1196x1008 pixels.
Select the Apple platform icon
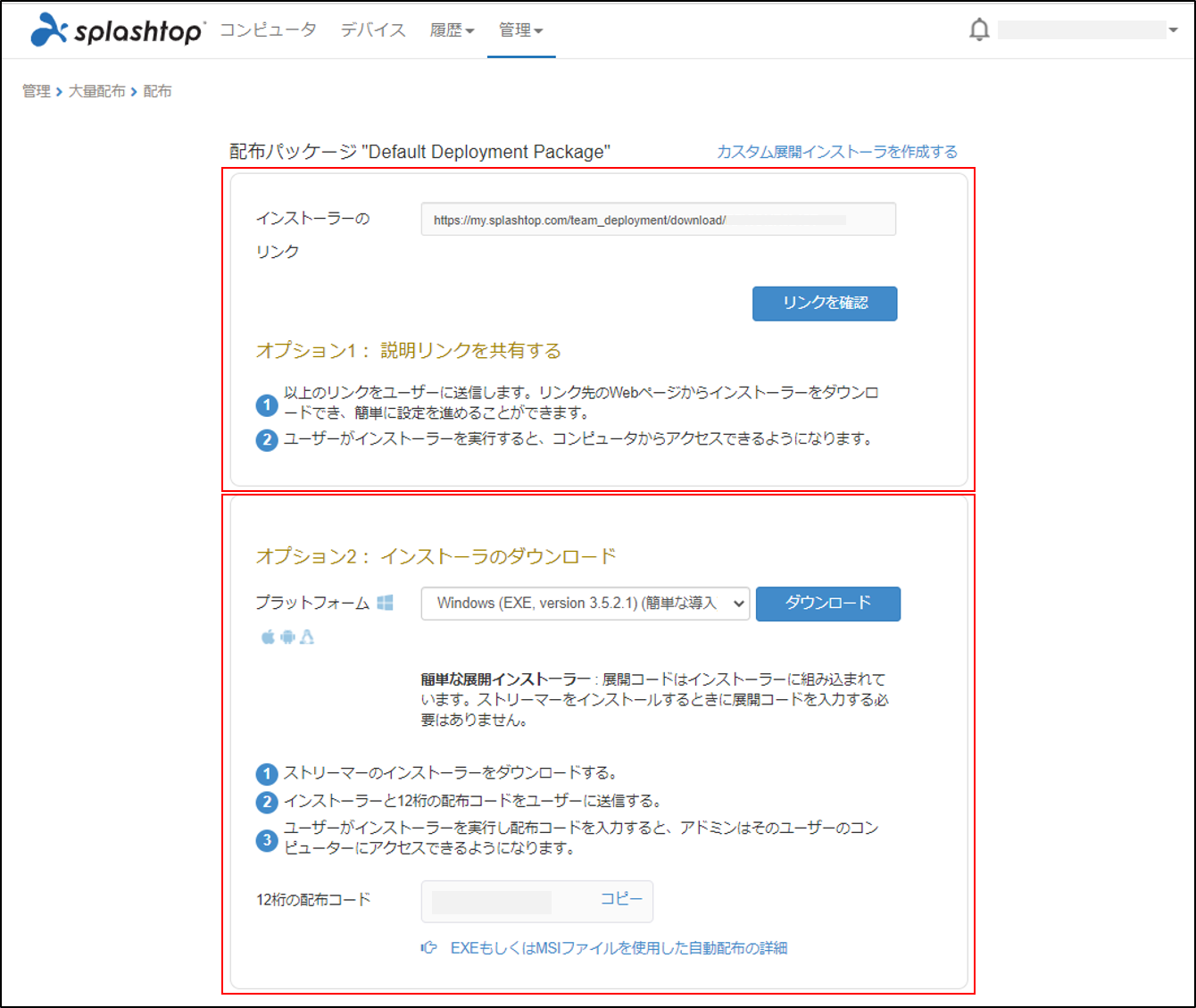[265, 637]
